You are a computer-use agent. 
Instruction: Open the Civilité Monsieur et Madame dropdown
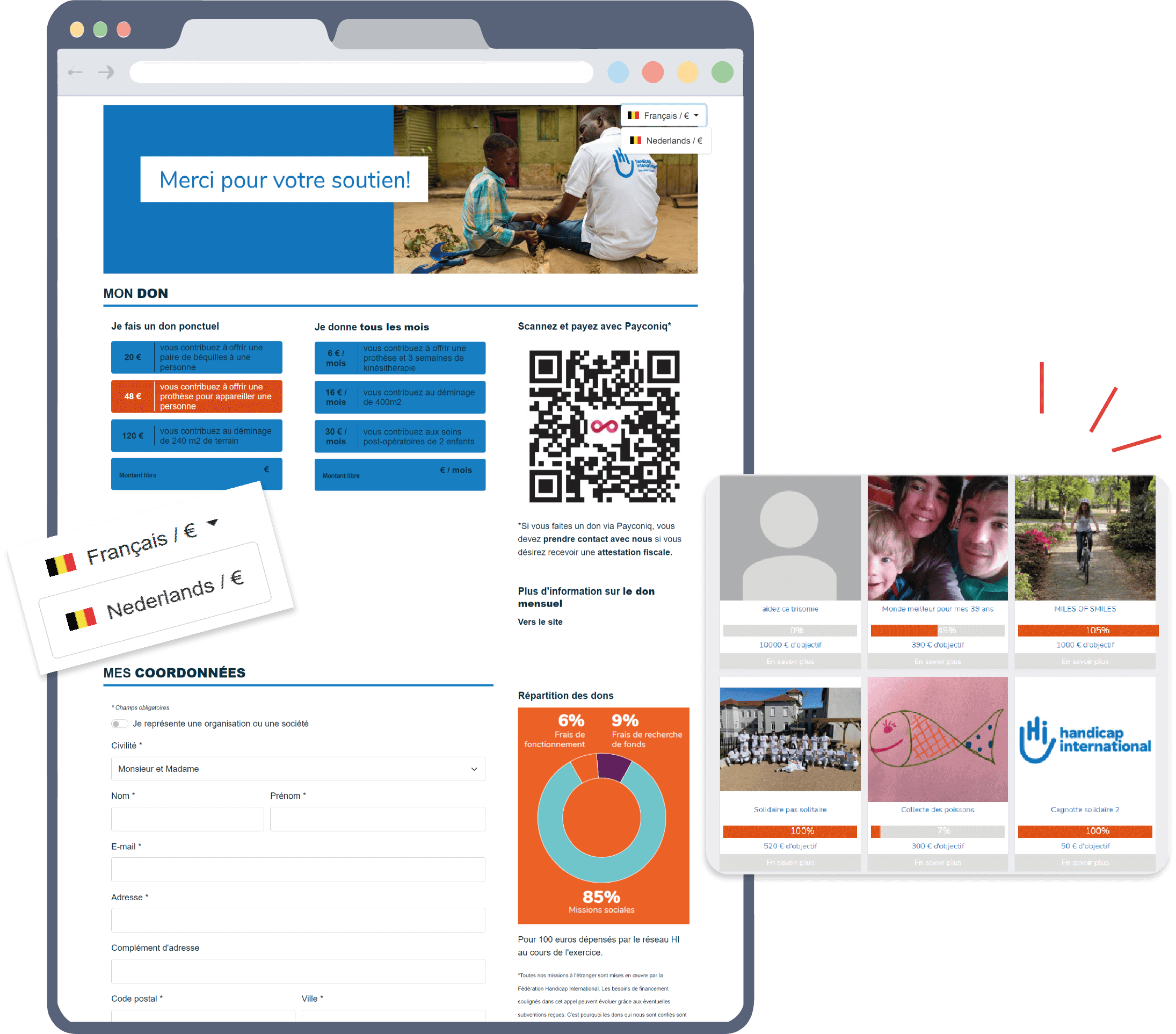coord(298,769)
